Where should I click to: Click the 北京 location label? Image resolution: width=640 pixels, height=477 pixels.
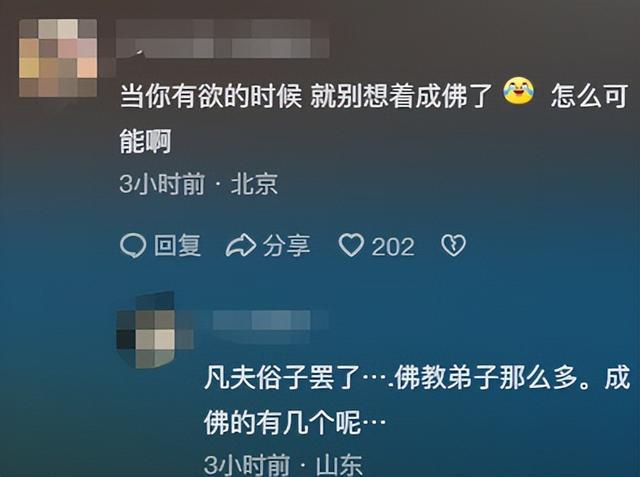pyautogui.click(x=255, y=184)
